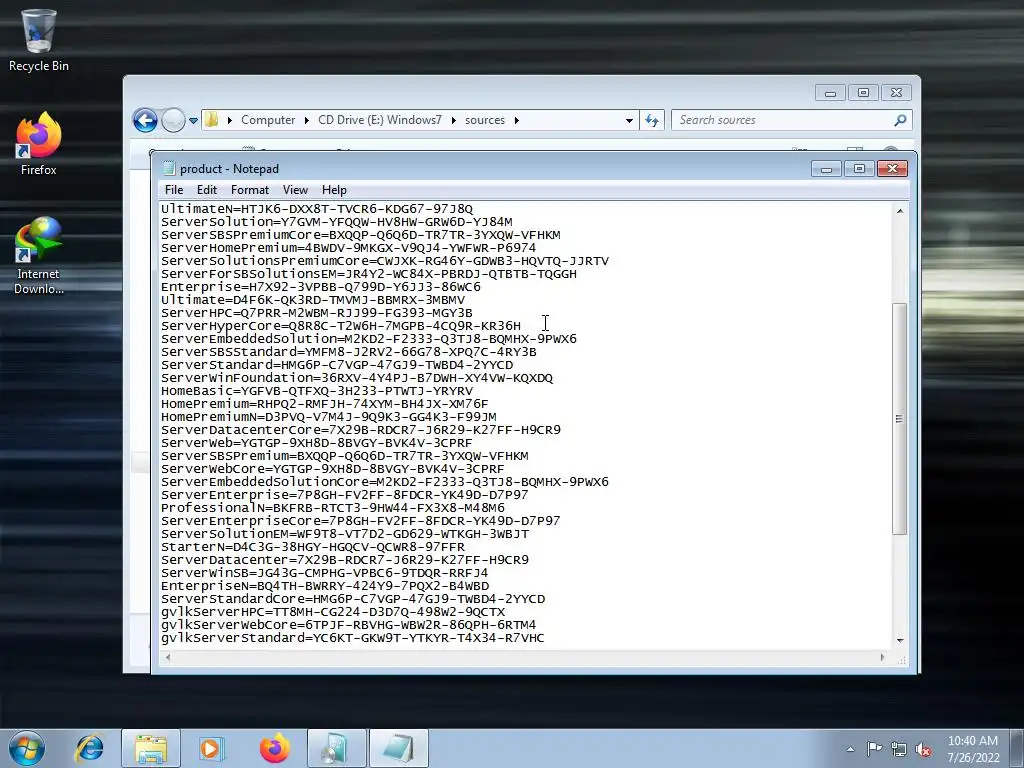Launch Firefox from the desktop shortcut
Viewport: 1024px width, 768px height.
click(x=39, y=145)
